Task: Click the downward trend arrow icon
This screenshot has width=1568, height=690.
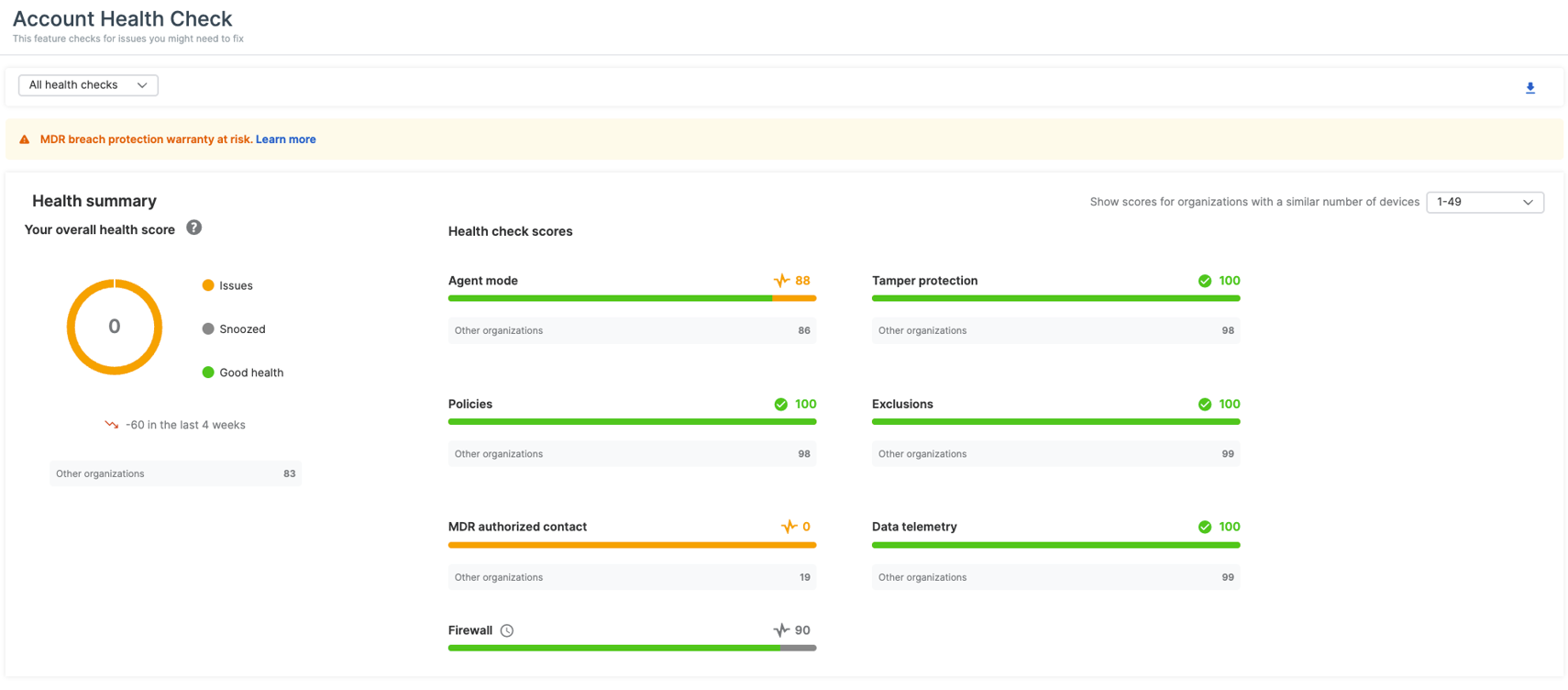Action: click(112, 425)
